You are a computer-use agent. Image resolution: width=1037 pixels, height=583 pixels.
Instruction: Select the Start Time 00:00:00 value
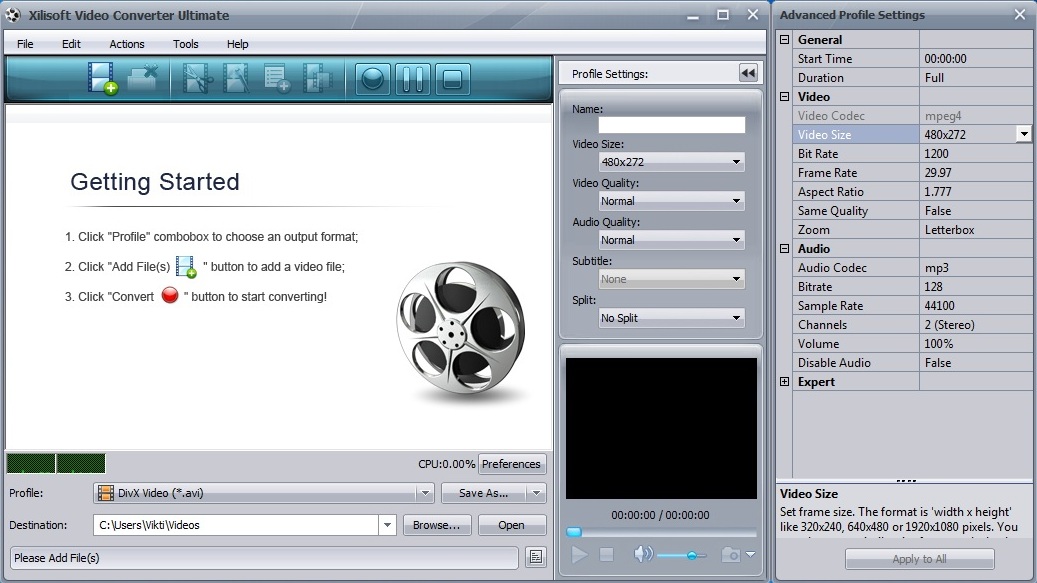pyautogui.click(x=975, y=59)
